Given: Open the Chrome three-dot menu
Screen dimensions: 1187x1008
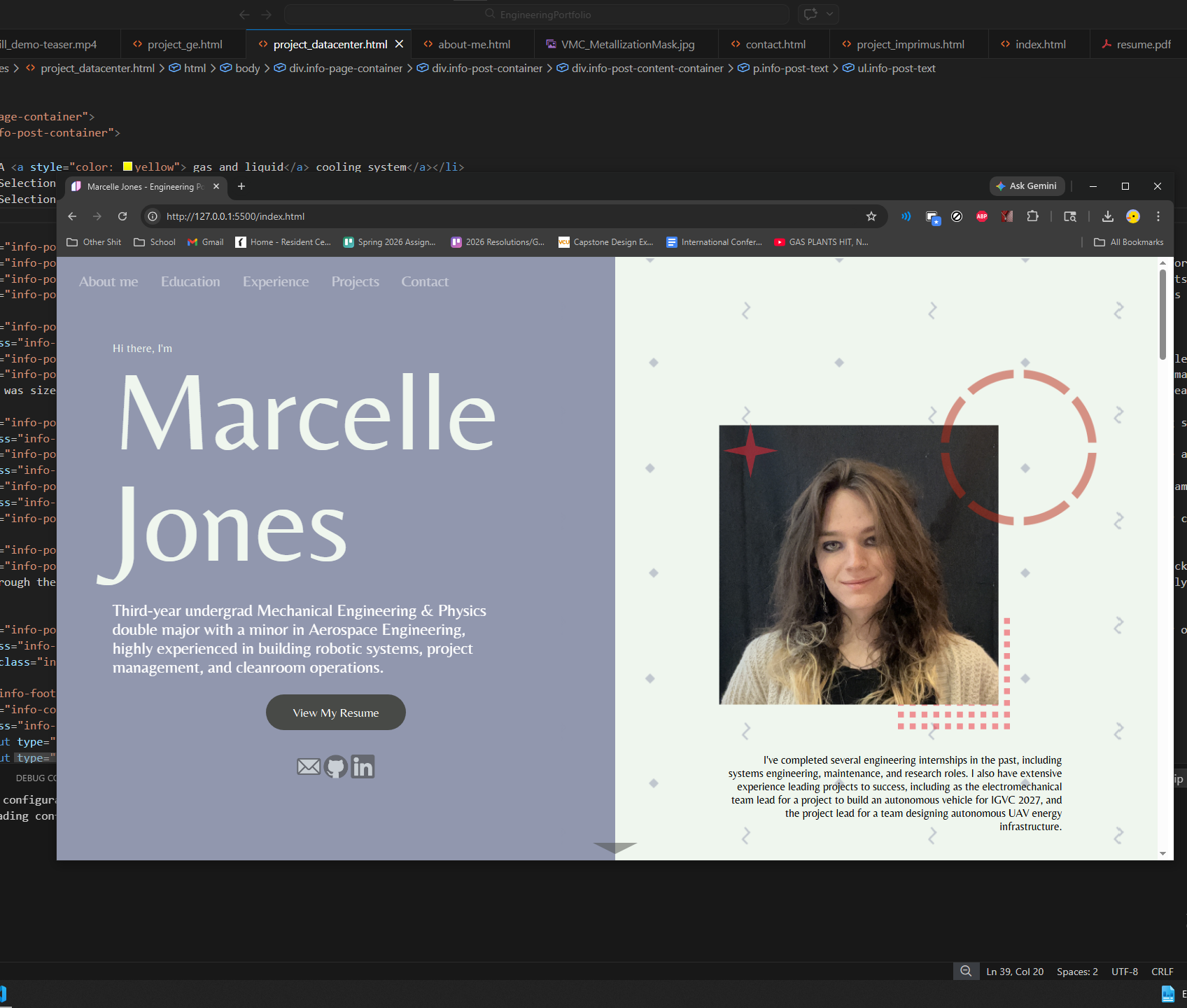Looking at the screenshot, I should click(x=1158, y=216).
